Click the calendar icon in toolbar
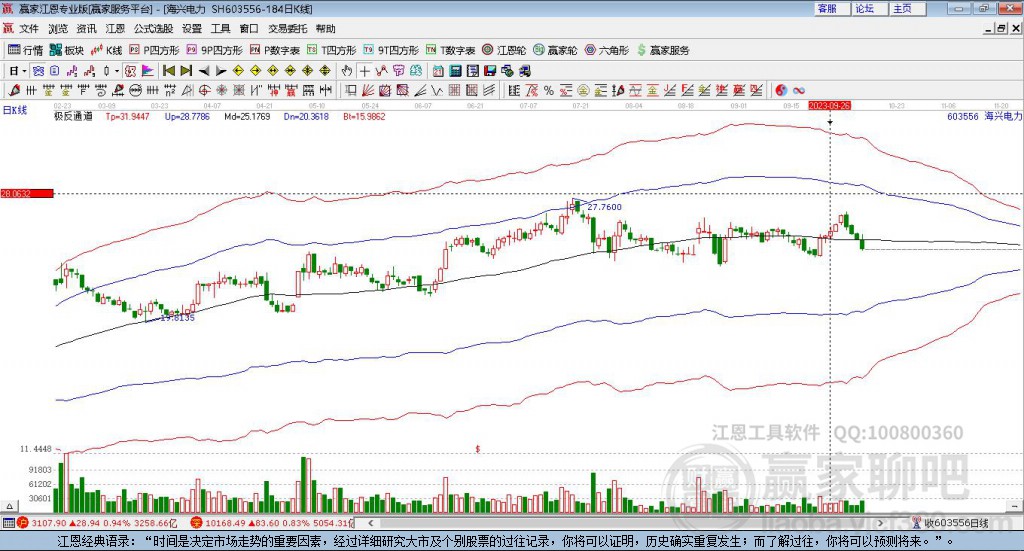Screen dimensions: 1024x551 [438, 71]
